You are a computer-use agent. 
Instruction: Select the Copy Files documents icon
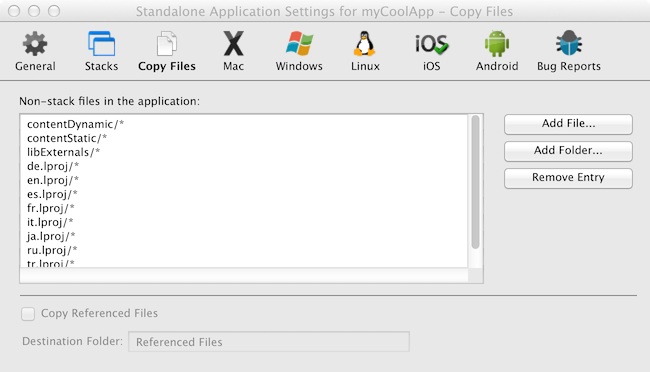tap(167, 44)
